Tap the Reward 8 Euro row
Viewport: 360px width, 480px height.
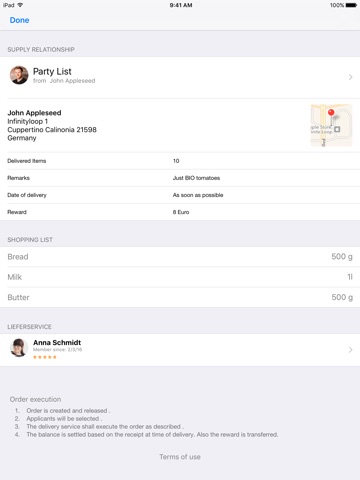coord(180,212)
